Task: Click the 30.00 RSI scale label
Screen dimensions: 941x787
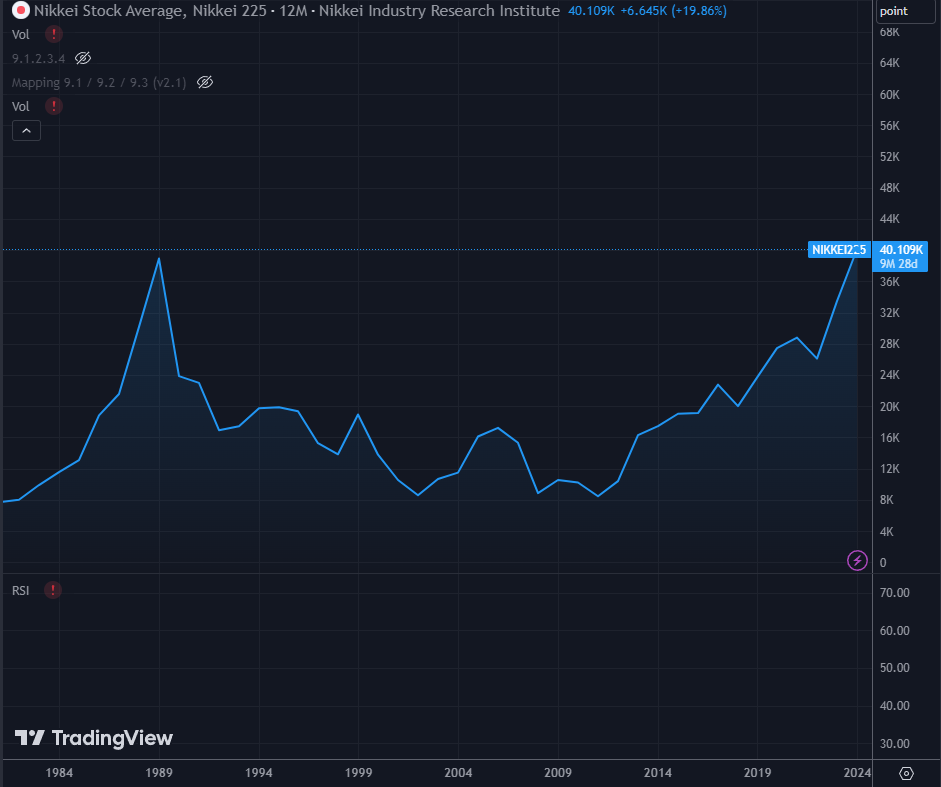Action: coord(894,744)
